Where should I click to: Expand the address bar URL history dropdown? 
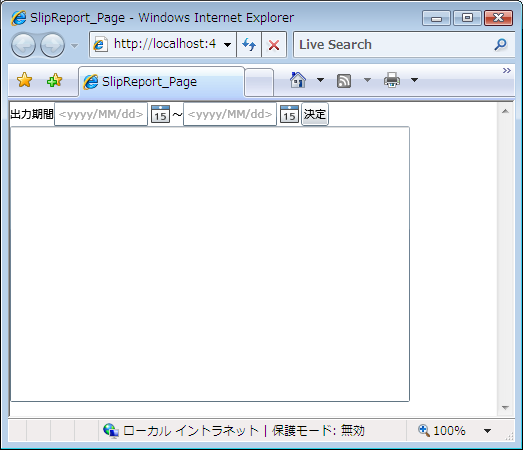[227, 45]
